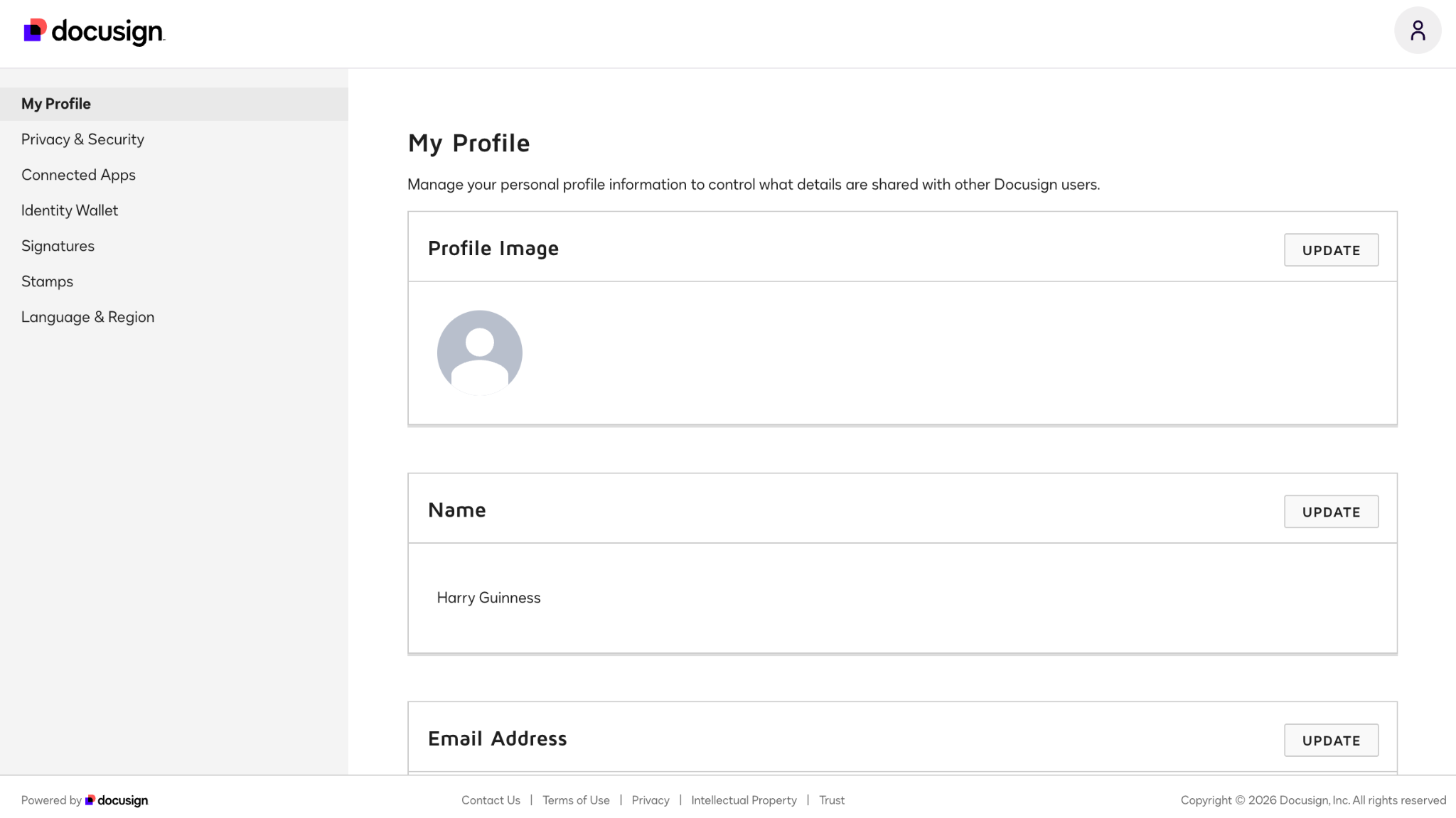
Task: Update the Email Address
Action: pos(1331,741)
